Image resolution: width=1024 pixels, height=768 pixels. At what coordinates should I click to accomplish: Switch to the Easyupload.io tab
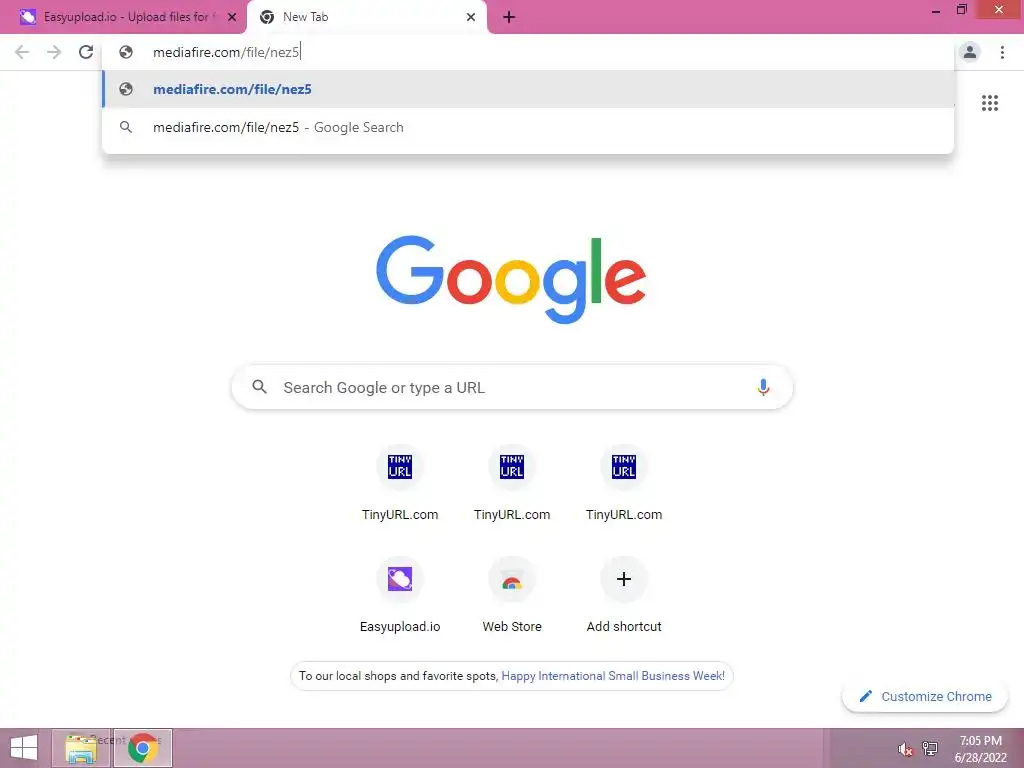123,18
